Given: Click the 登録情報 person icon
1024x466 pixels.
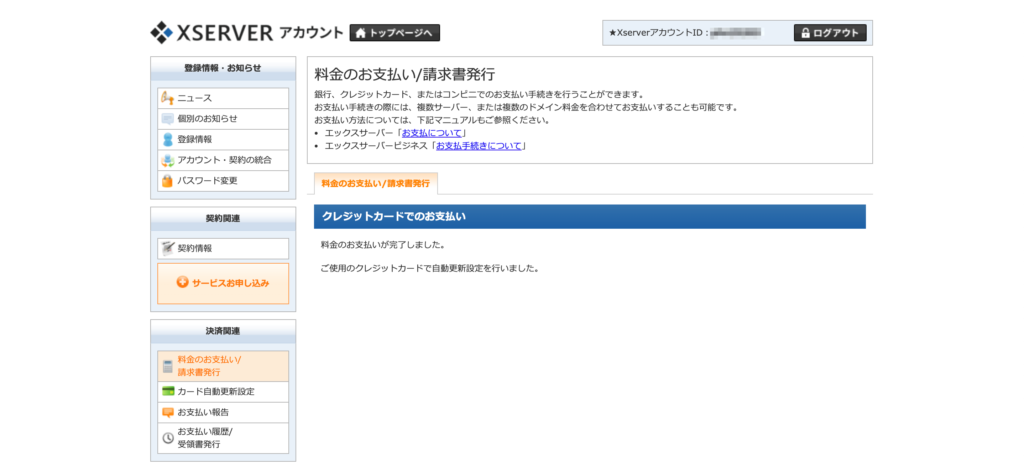Looking at the screenshot, I should pyautogui.click(x=167, y=139).
